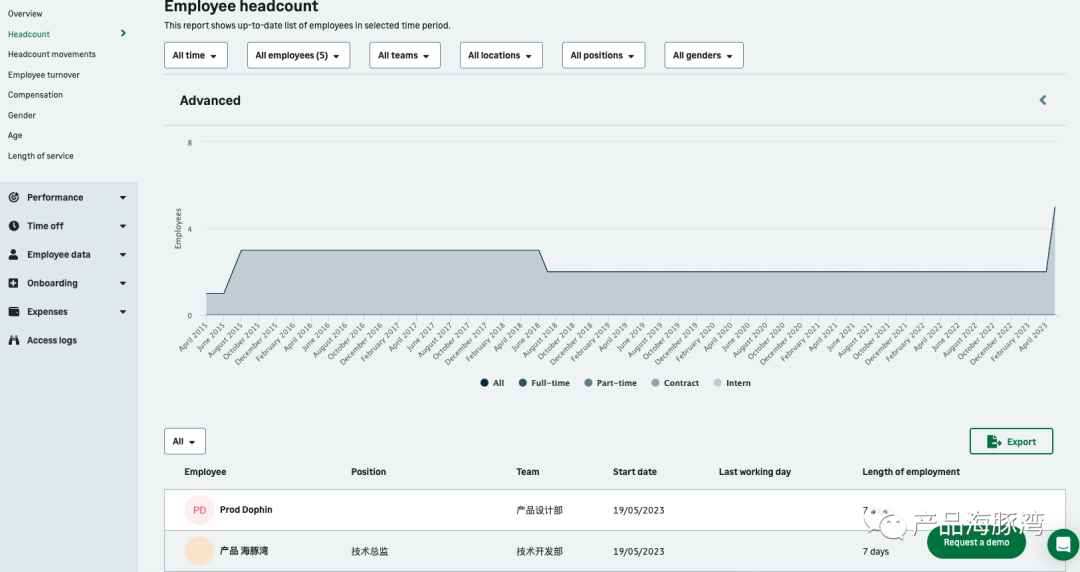Open Headcount movements report

[52, 54]
